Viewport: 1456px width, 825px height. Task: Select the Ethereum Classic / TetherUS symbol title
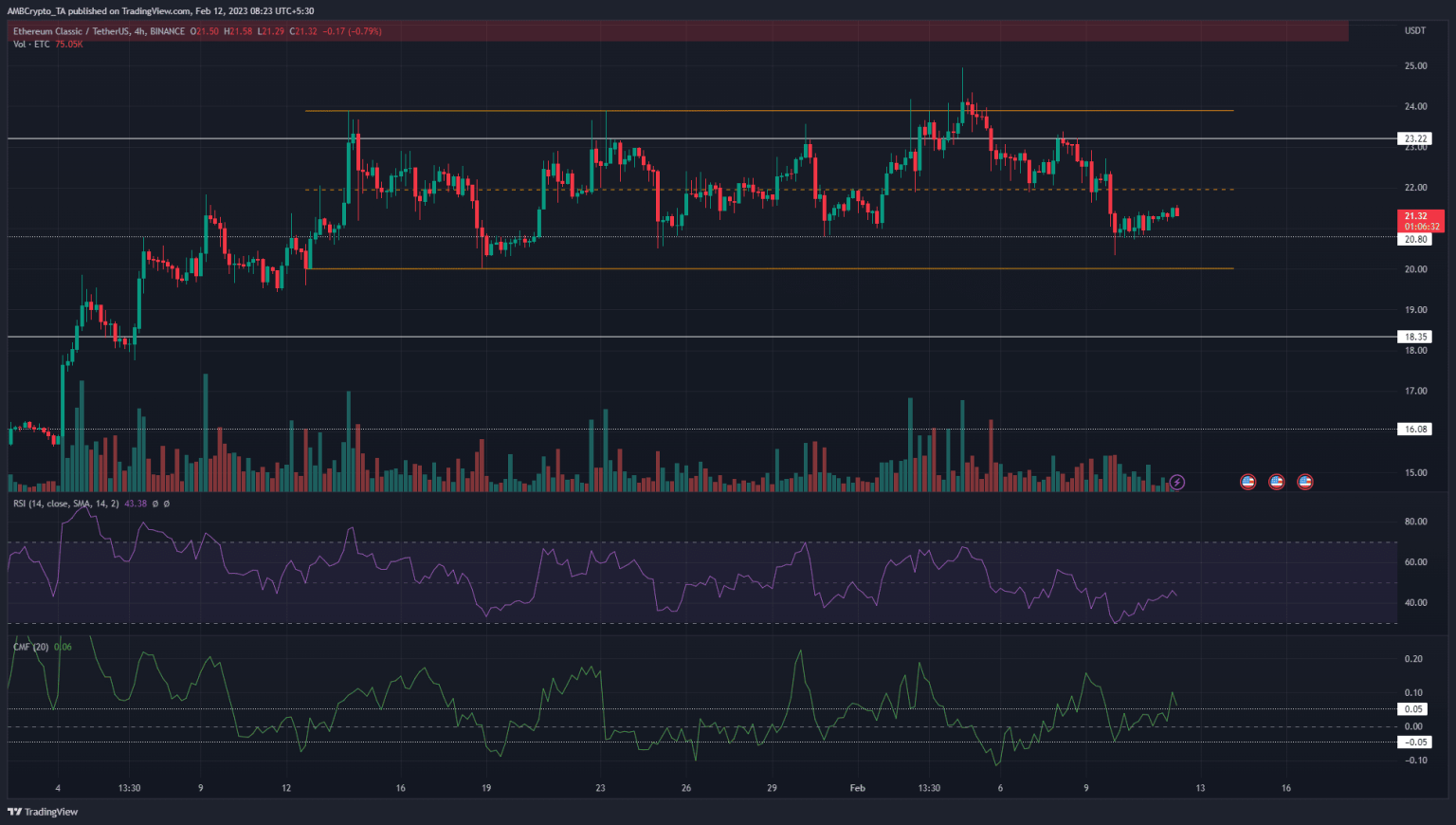pos(71,31)
